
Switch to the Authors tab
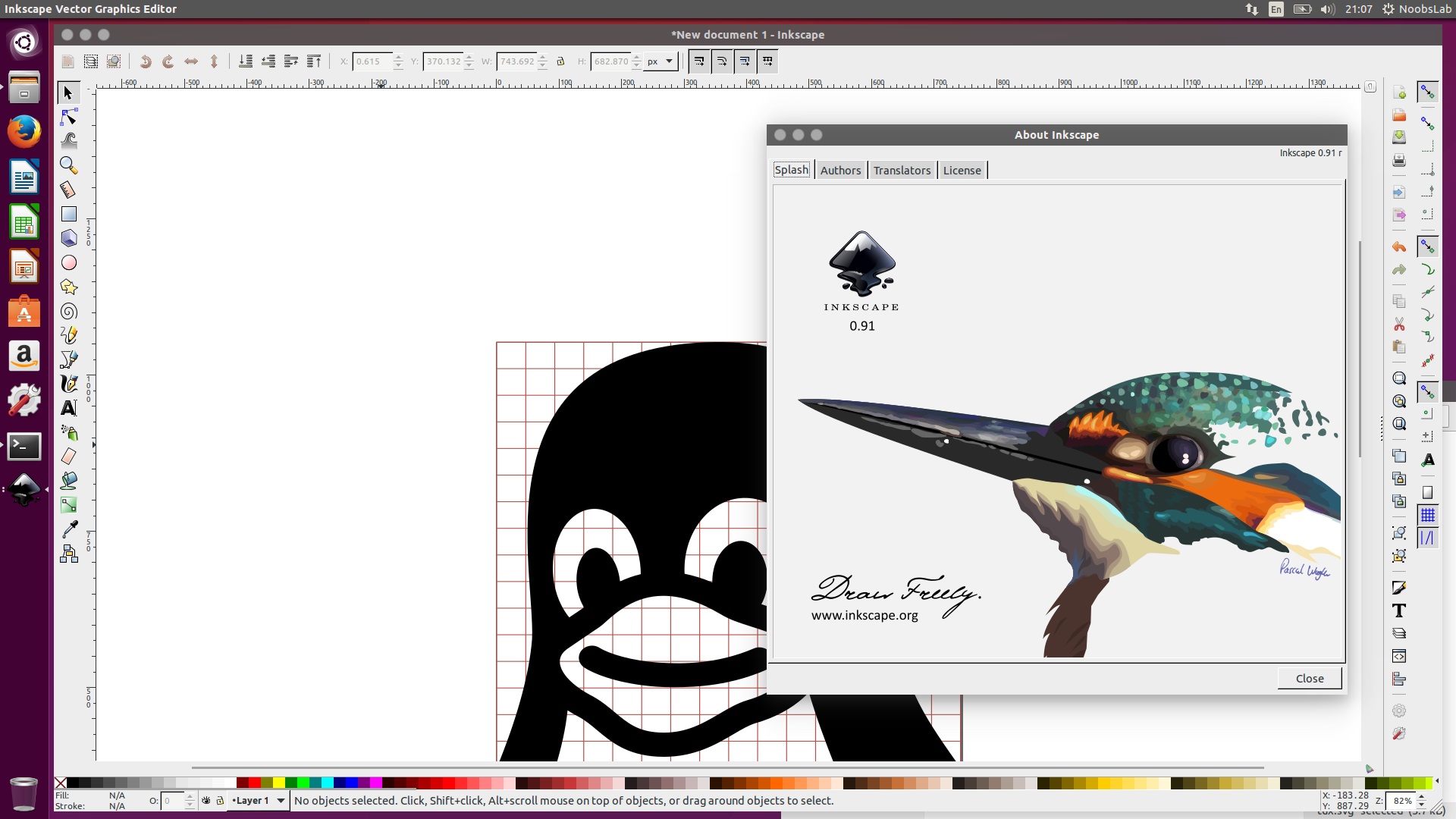[x=840, y=170]
